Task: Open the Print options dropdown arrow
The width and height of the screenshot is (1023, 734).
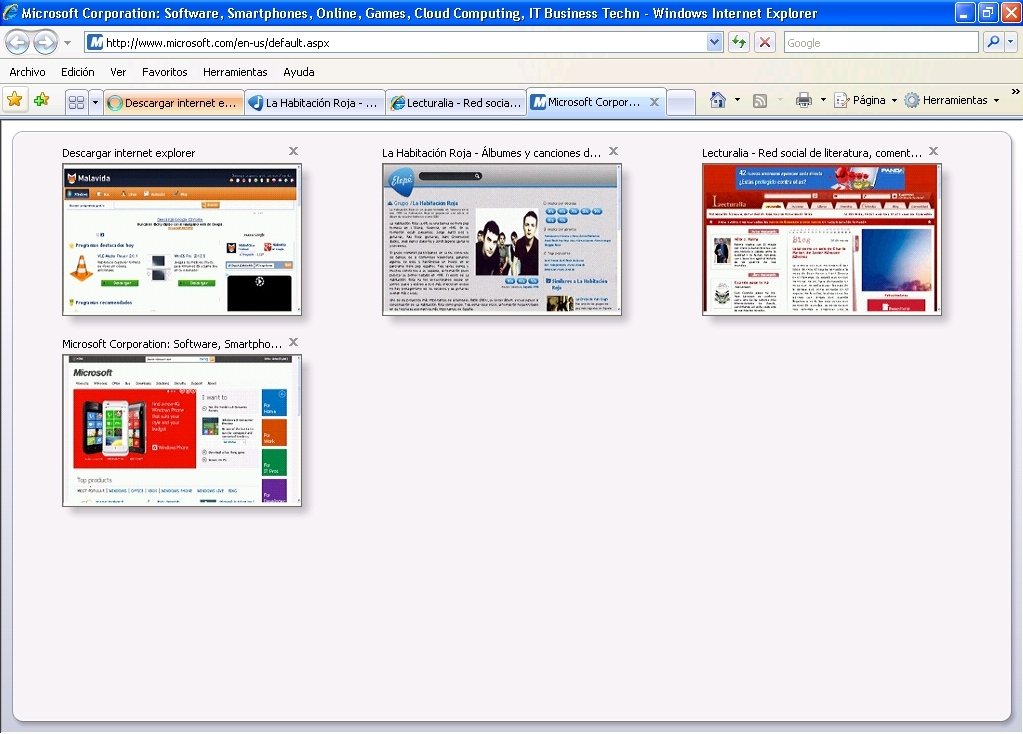Action: pyautogui.click(x=823, y=100)
